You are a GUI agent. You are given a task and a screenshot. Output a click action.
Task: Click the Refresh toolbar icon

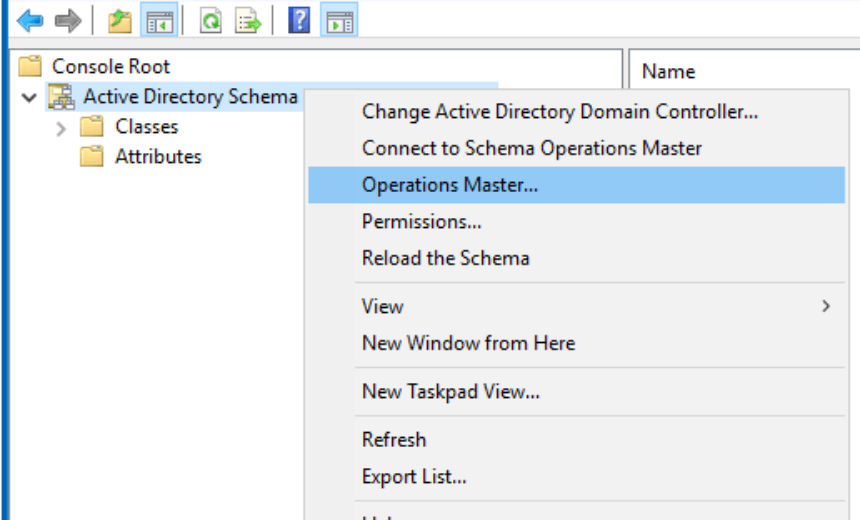click(x=211, y=21)
